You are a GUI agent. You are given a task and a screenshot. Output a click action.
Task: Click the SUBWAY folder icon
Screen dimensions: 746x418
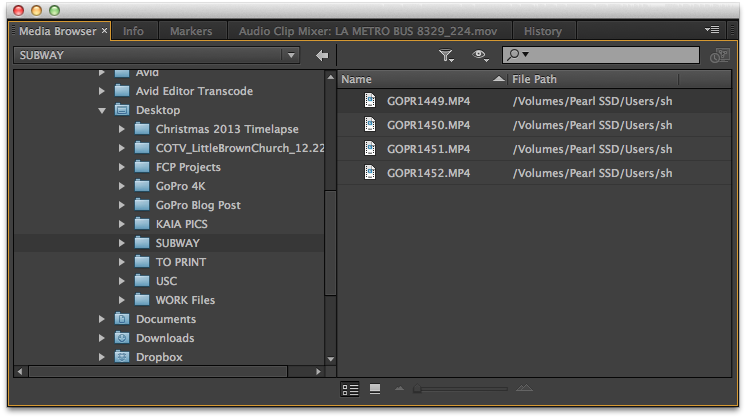[x=142, y=243]
